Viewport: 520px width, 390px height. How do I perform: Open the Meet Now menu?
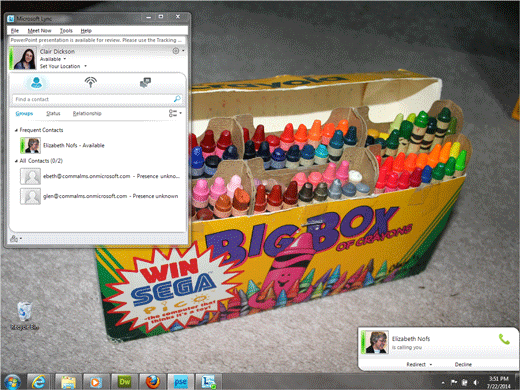pos(39,31)
